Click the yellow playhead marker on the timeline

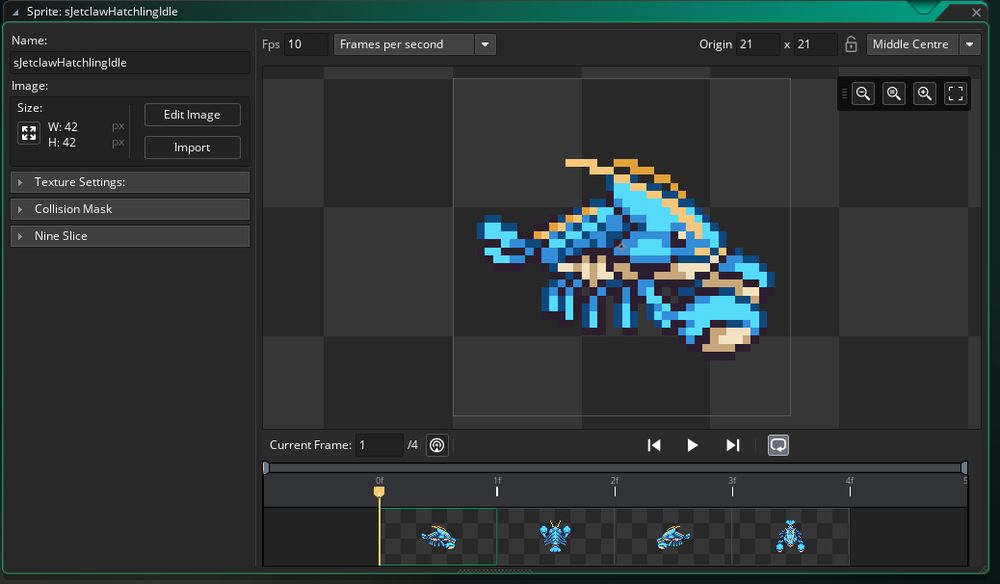point(379,492)
